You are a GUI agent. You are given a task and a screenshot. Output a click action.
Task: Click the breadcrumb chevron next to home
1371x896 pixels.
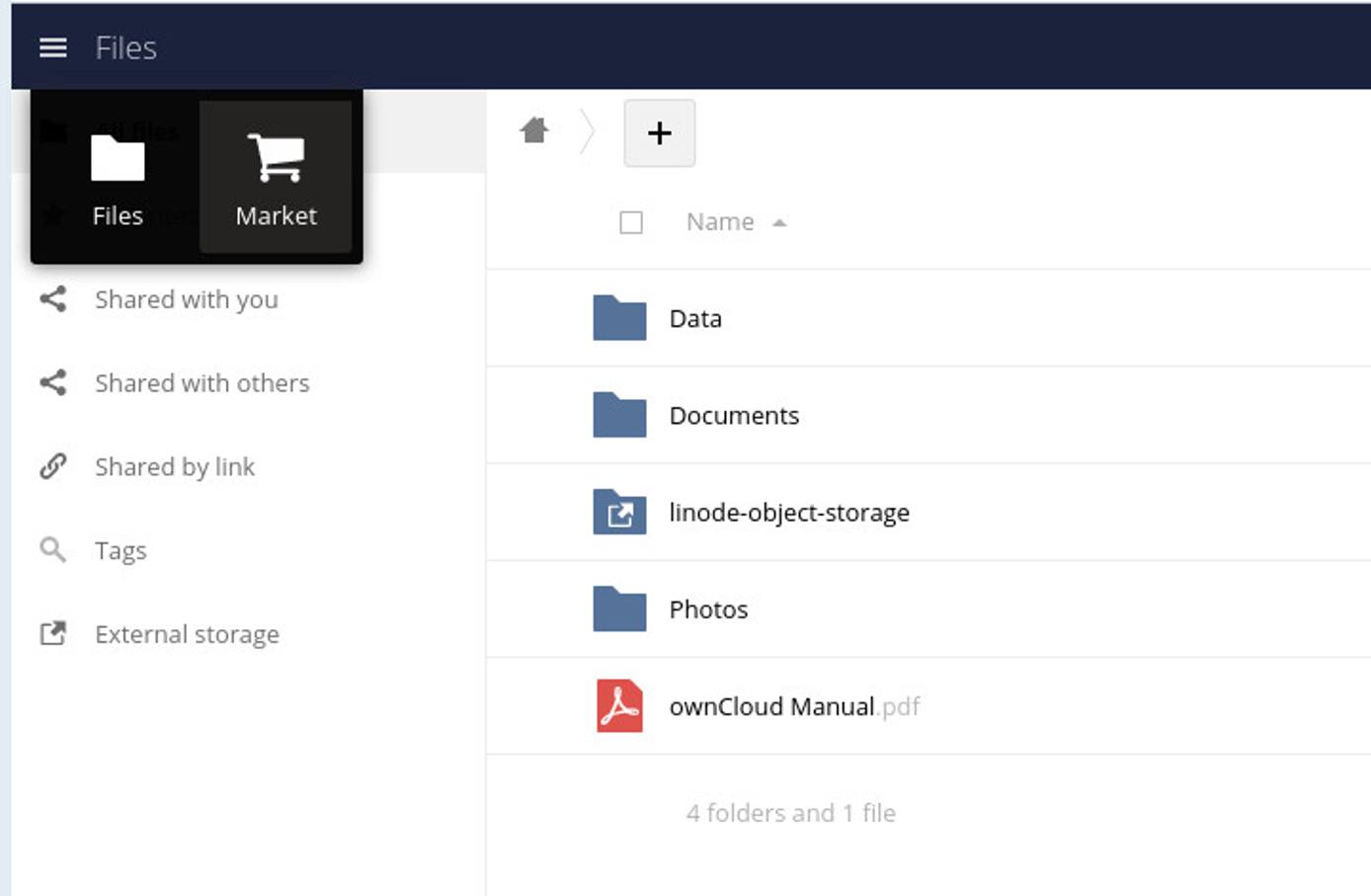[x=585, y=131]
